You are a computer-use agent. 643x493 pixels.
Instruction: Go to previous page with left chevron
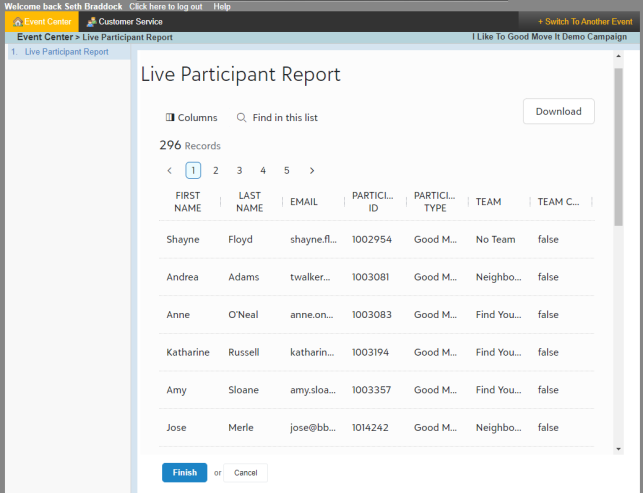point(169,171)
